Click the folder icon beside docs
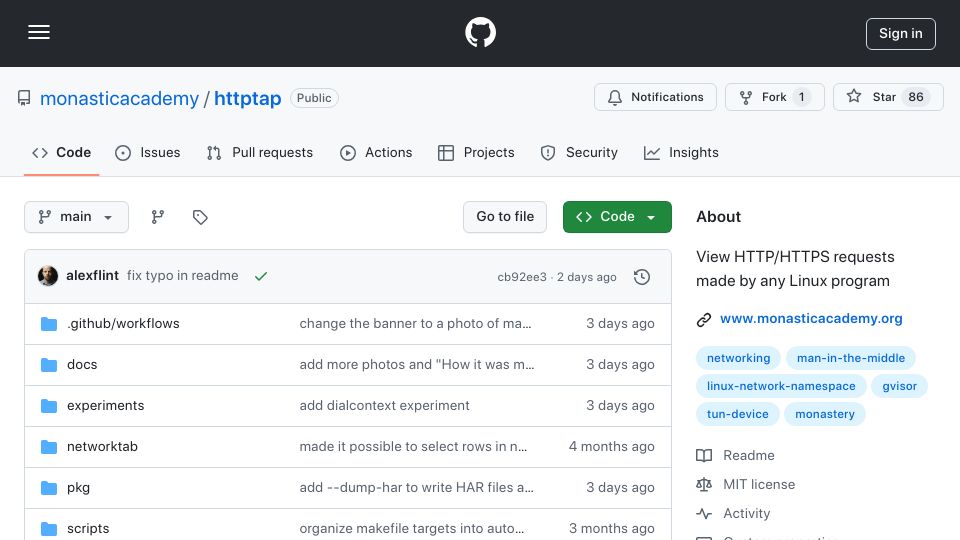This screenshot has width=960, height=540. (x=49, y=365)
